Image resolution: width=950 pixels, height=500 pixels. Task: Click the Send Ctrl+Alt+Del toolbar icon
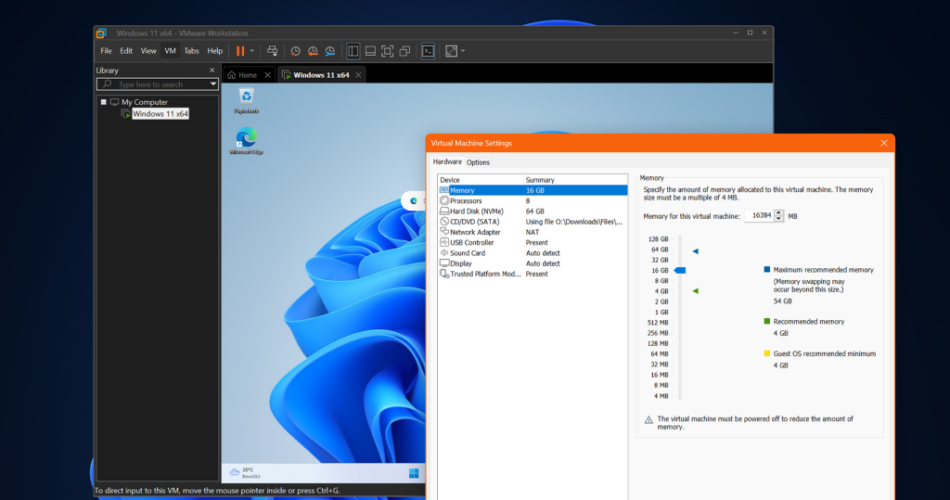point(273,50)
